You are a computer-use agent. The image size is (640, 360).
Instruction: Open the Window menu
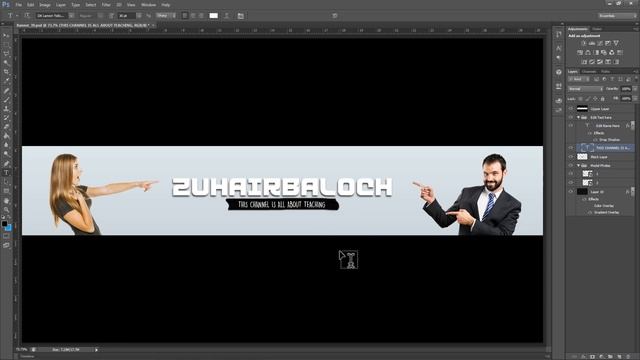(x=148, y=5)
